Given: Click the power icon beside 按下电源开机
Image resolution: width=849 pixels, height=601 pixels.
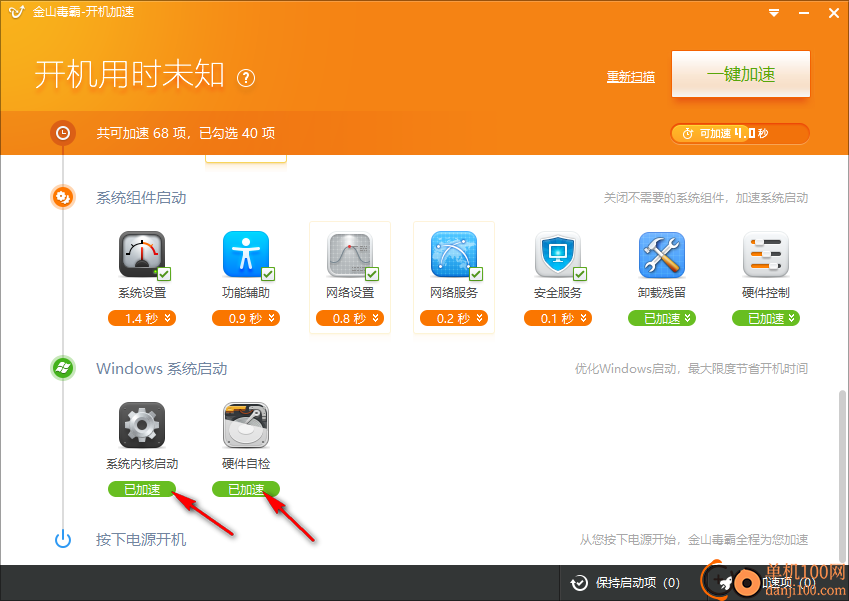Looking at the screenshot, I should click(x=63, y=539).
